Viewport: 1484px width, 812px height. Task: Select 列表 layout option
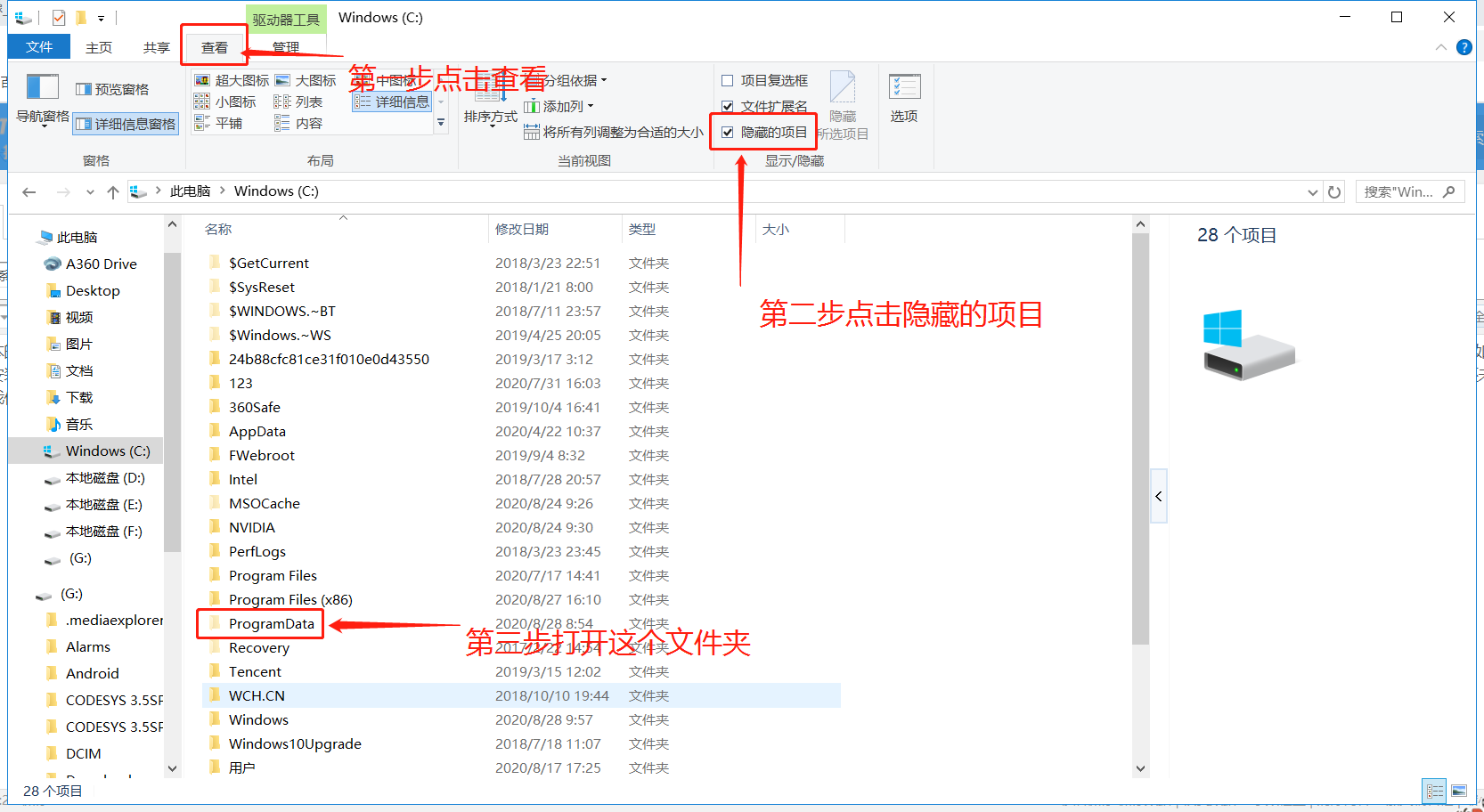298,101
